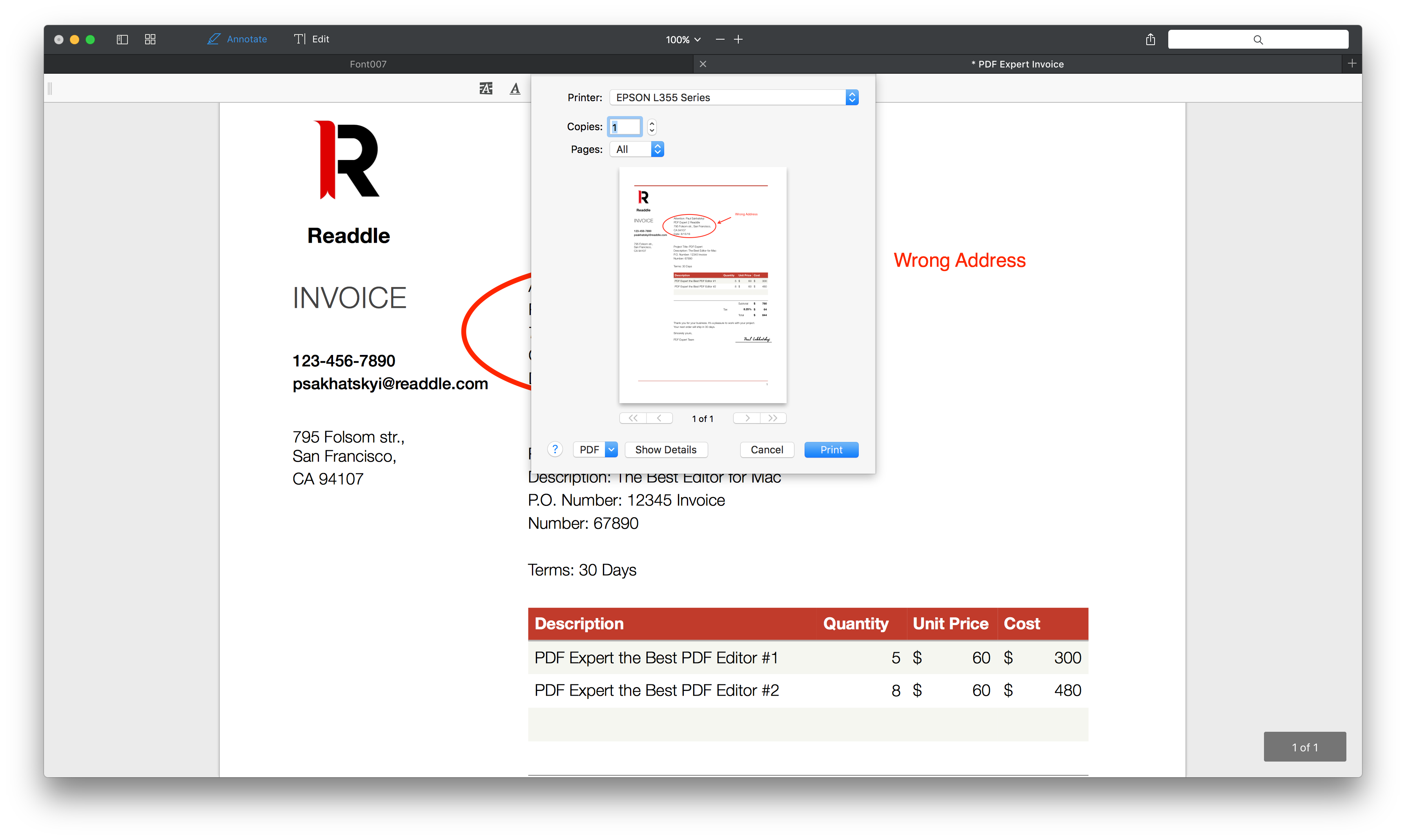Open the 100% zoom level dropdown
This screenshot has width=1406, height=840.
pyautogui.click(x=683, y=40)
